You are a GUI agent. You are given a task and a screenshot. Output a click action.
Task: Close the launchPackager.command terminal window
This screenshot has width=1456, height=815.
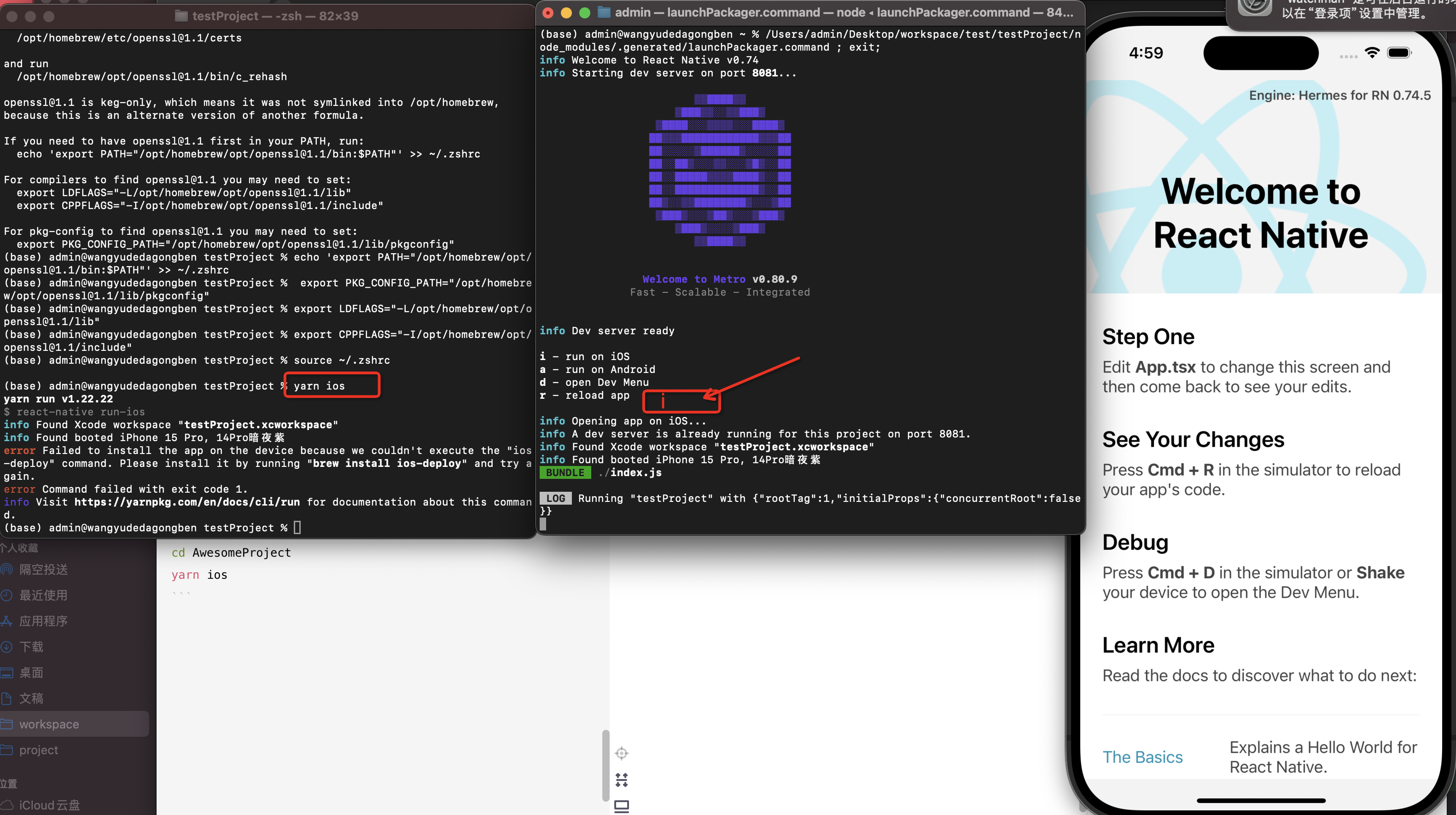[x=547, y=12]
